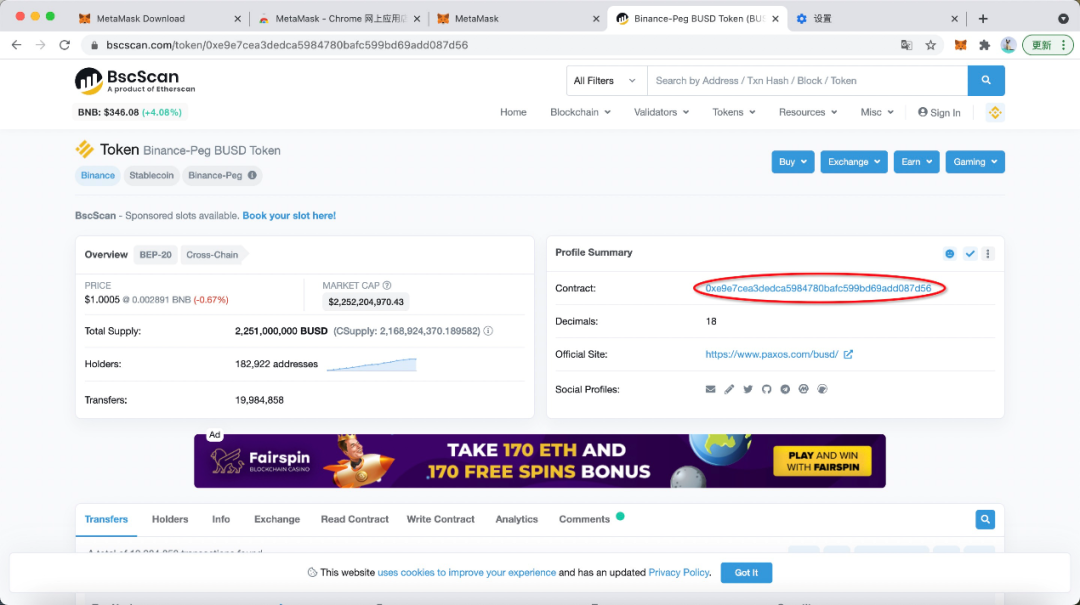Open the Read Contract tab
Image resolution: width=1080 pixels, height=605 pixels.
(355, 520)
